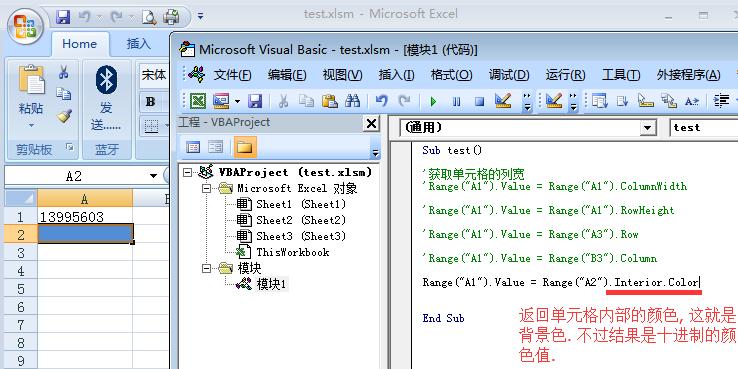Click the View Microsoft Excel icon in VBA toolbar
This screenshot has width=738, height=369.
coord(198,100)
